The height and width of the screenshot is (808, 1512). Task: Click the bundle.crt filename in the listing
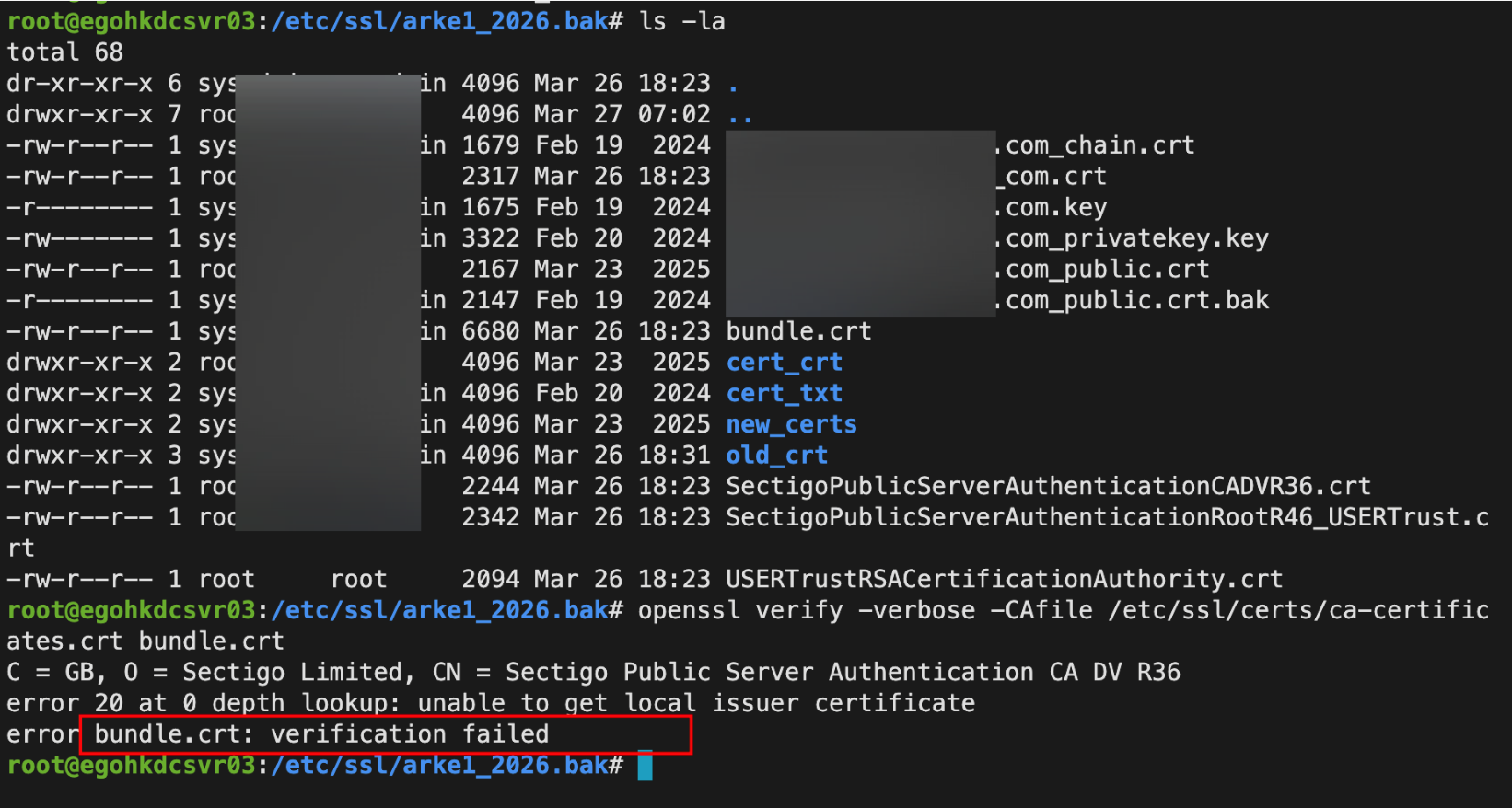tap(798, 331)
